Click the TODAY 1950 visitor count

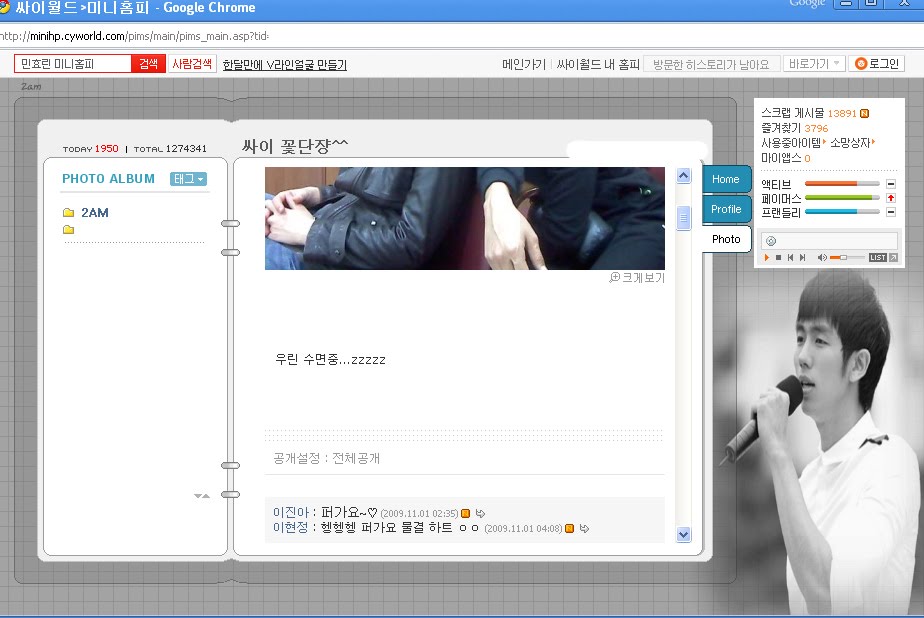click(x=90, y=148)
